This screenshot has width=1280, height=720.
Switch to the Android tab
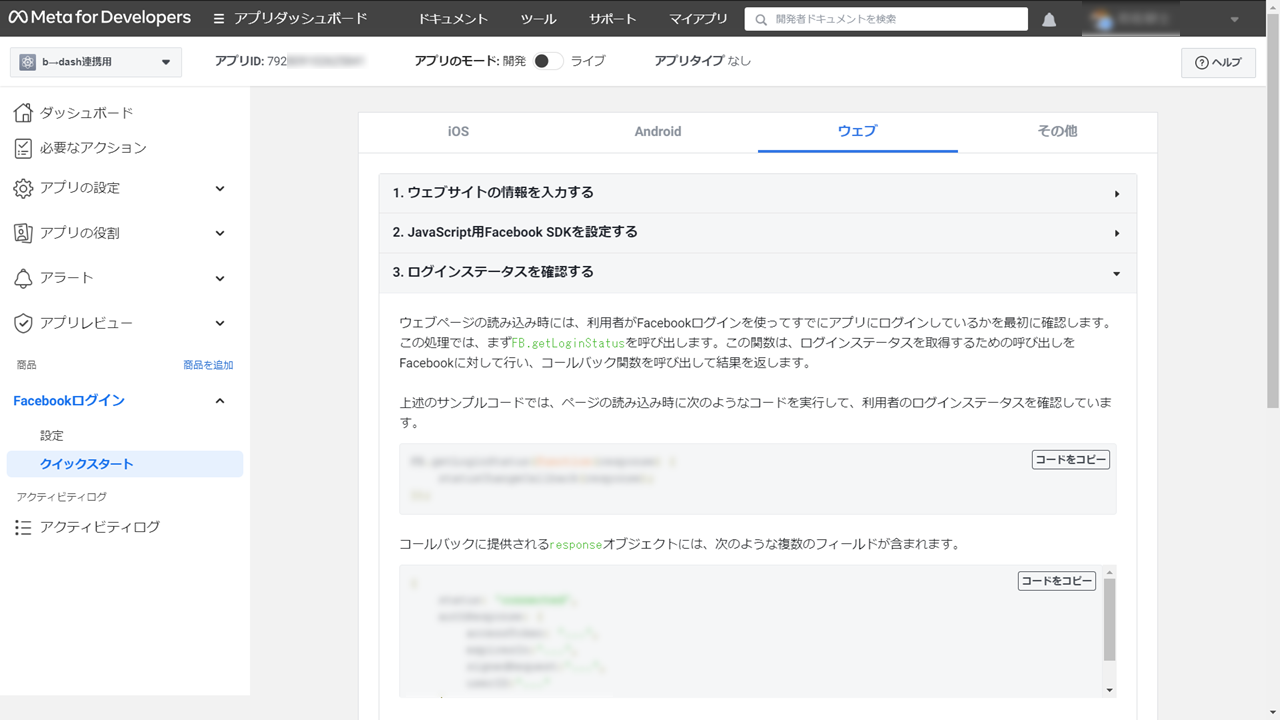tap(658, 131)
